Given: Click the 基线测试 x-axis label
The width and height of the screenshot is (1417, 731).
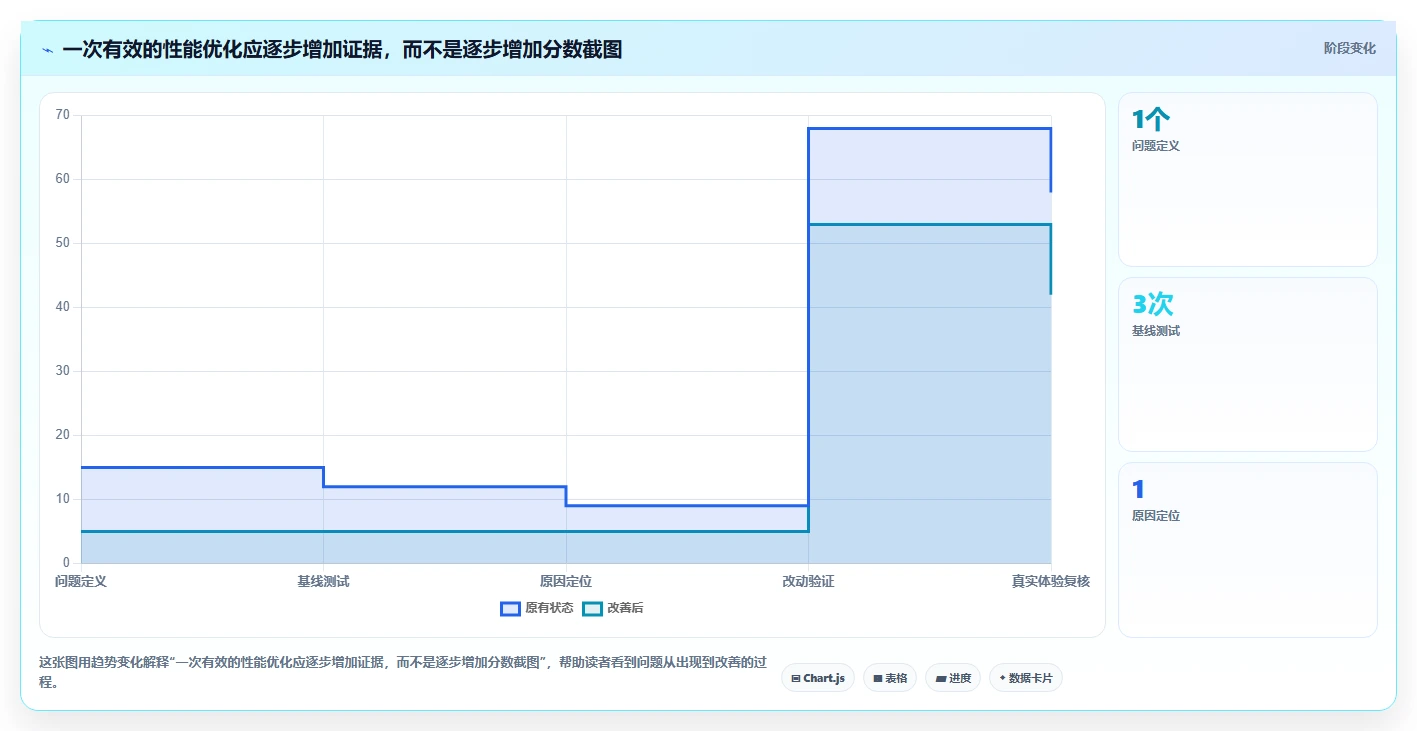Looking at the screenshot, I should coord(323,581).
